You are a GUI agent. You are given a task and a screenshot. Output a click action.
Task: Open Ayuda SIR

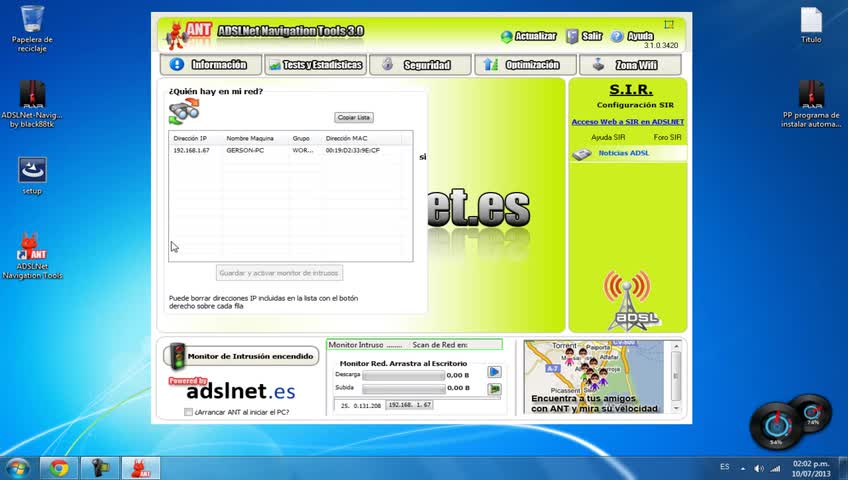tap(608, 137)
